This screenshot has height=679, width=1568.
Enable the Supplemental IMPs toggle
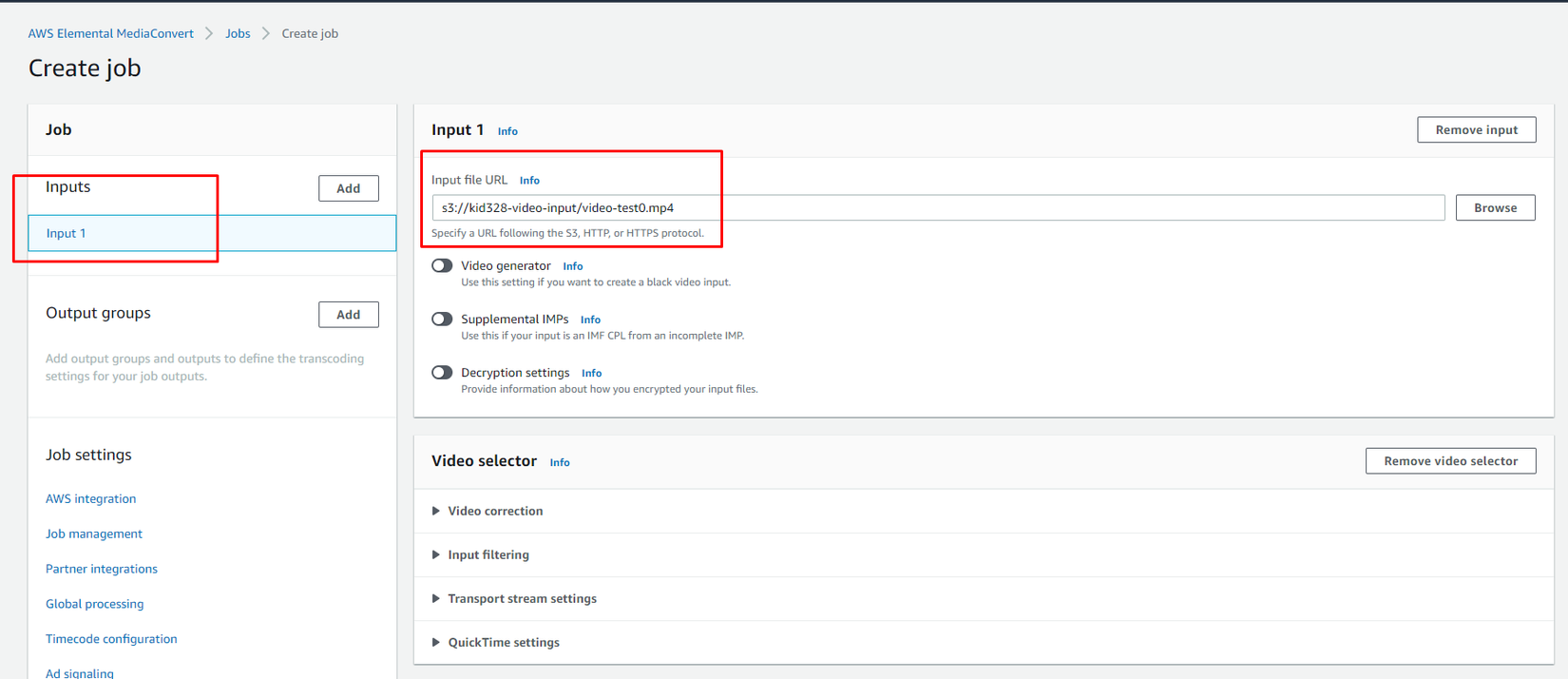point(442,320)
